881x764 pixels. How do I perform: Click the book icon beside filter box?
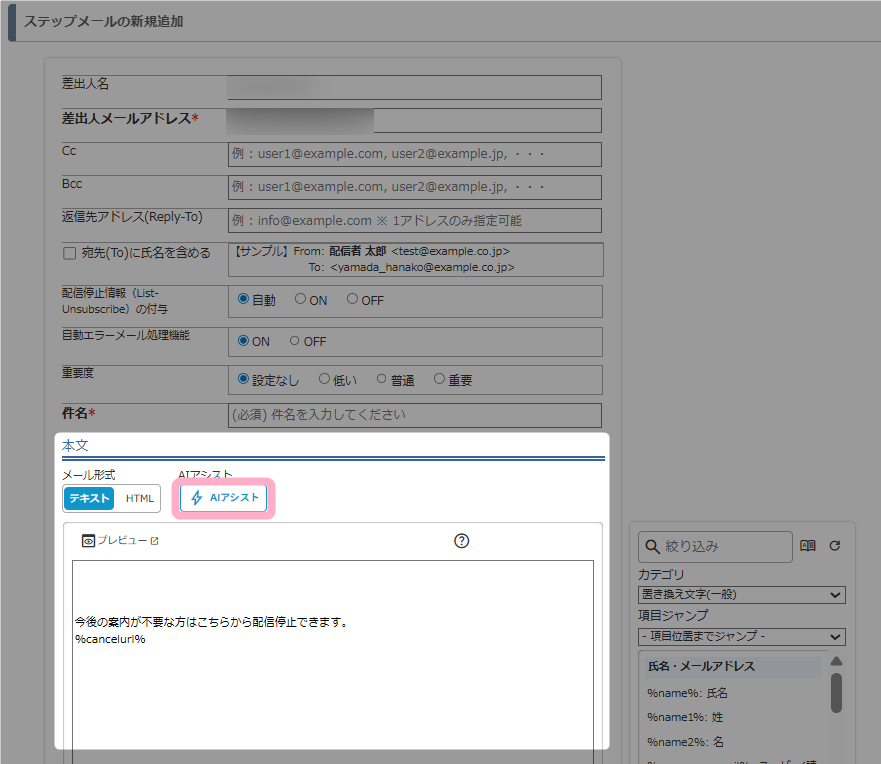tap(808, 546)
